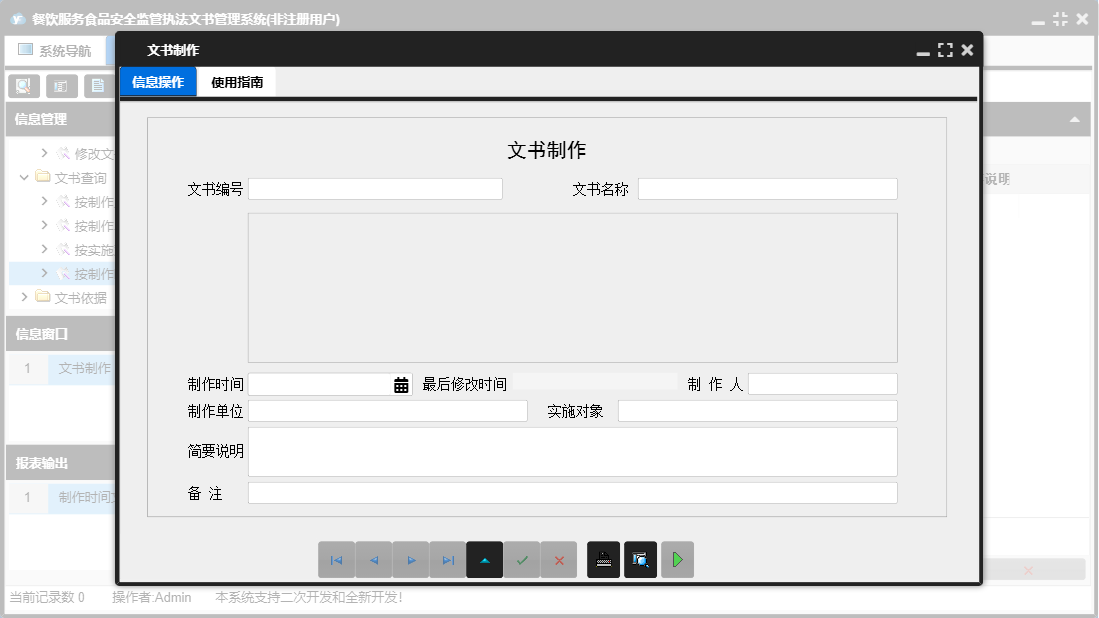Jump to the last record
The height and width of the screenshot is (618, 1099).
[x=448, y=560]
